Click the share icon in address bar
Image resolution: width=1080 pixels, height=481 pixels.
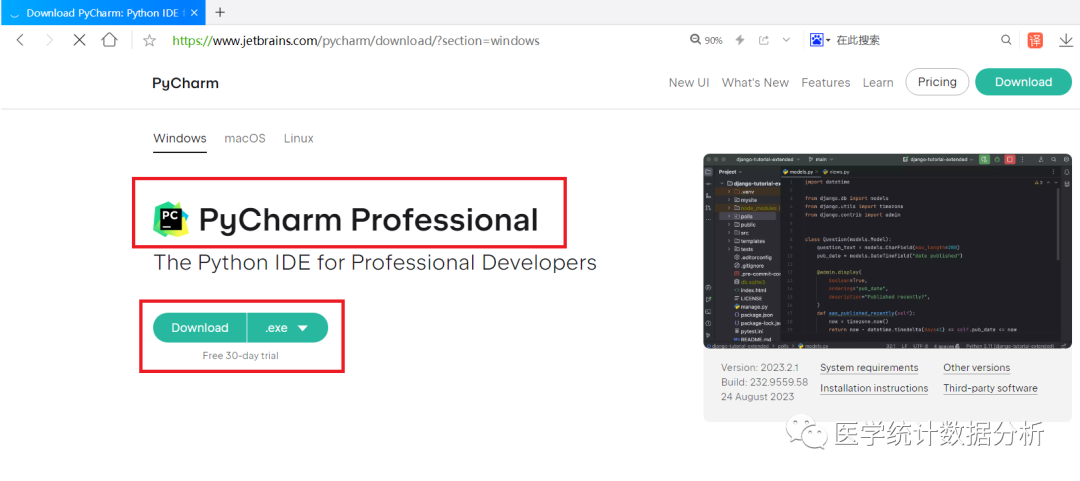(x=763, y=41)
